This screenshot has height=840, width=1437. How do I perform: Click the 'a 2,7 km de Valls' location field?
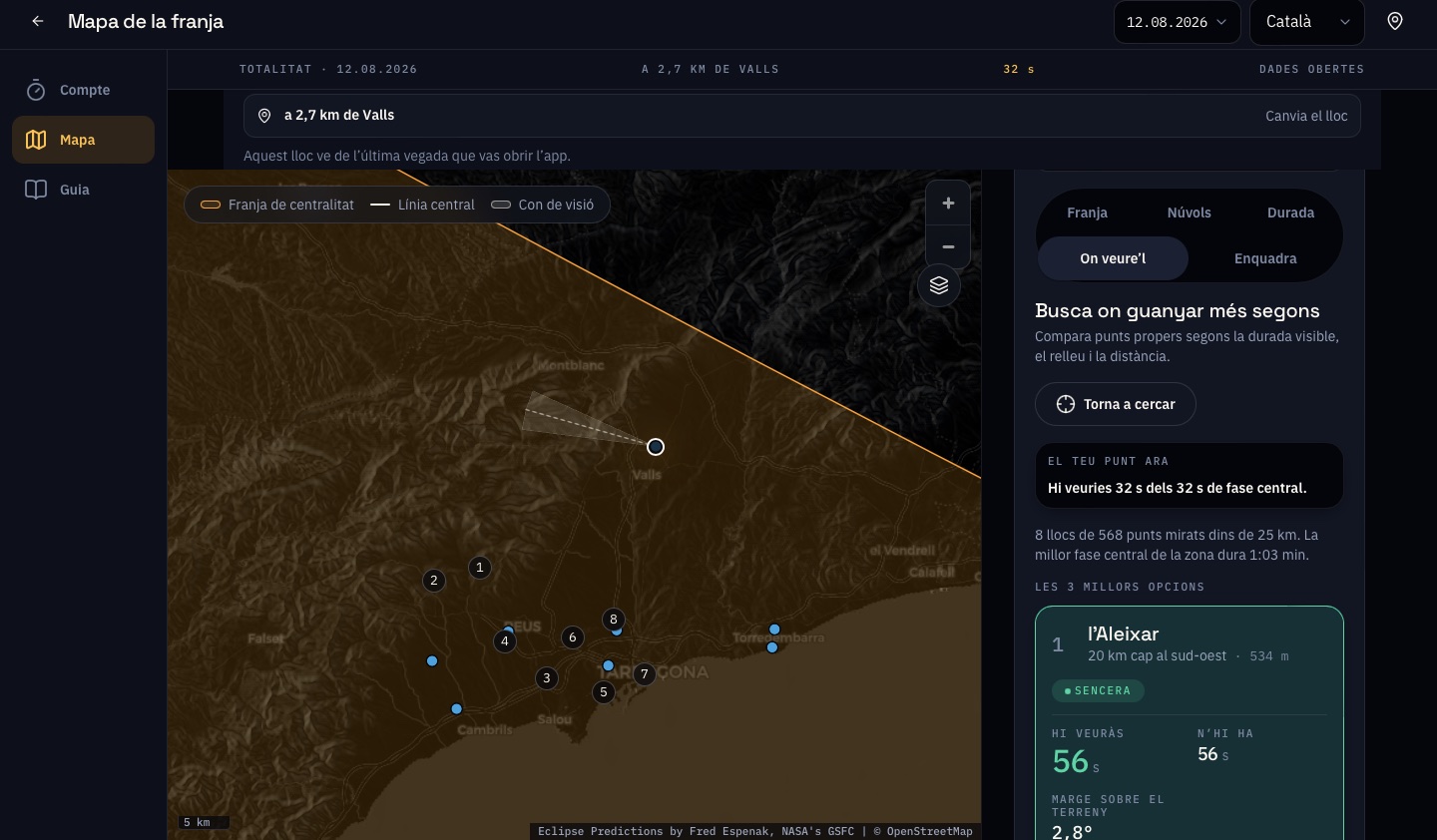pos(801,116)
